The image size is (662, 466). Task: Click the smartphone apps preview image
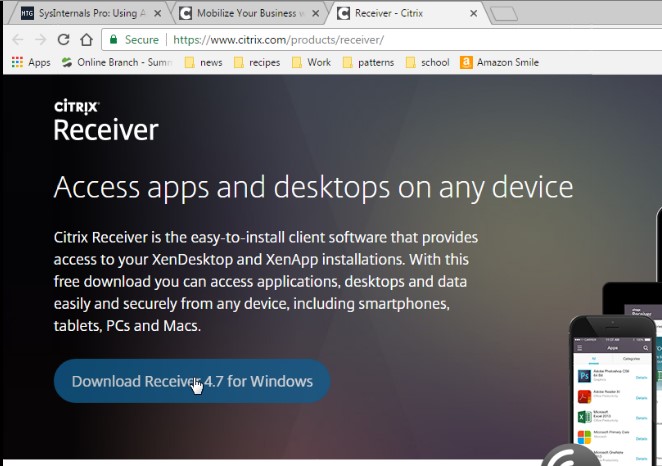coord(613,390)
